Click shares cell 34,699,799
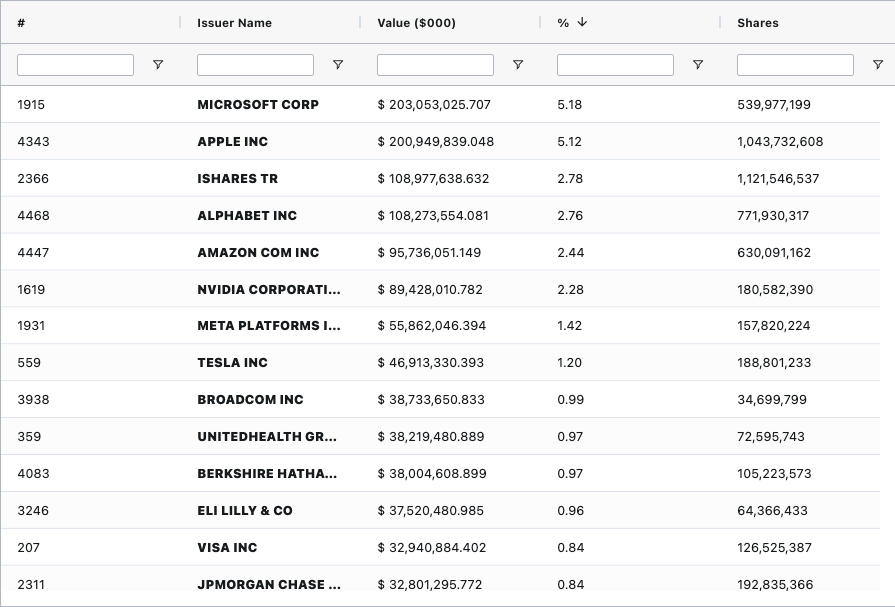 click(772, 400)
